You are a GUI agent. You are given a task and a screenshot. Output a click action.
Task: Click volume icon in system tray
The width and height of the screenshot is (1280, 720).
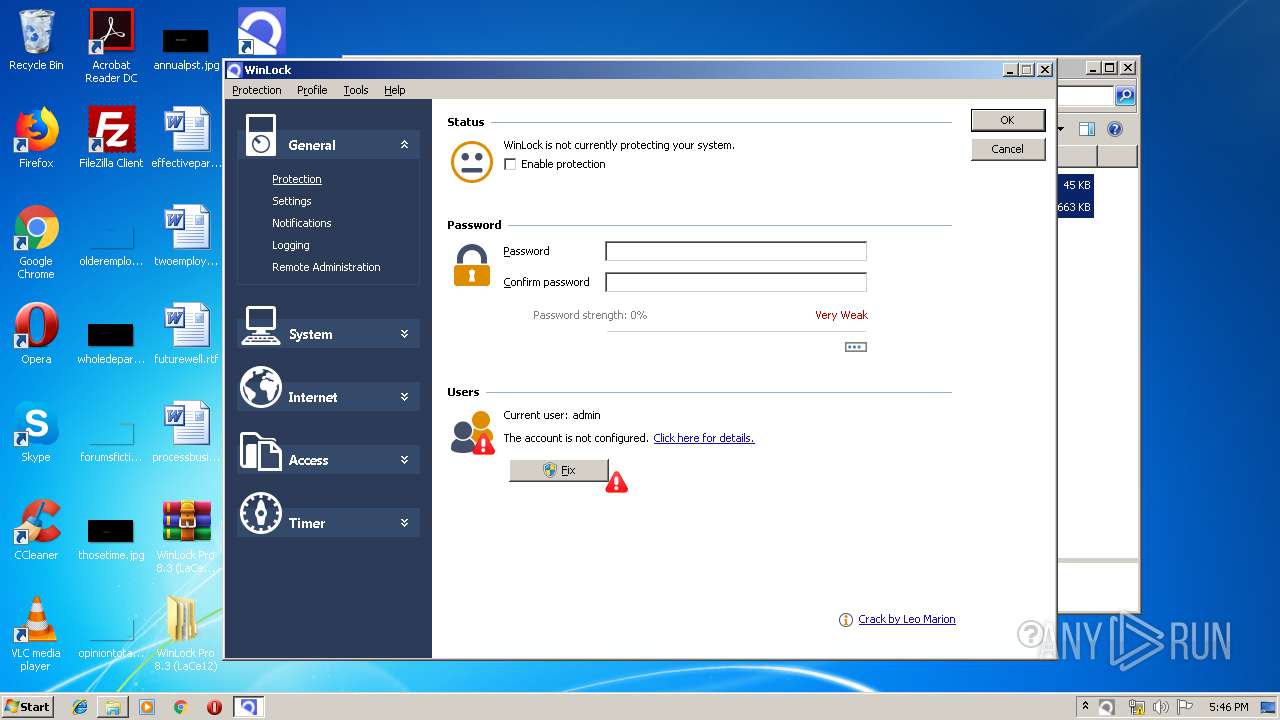[x=1161, y=707]
